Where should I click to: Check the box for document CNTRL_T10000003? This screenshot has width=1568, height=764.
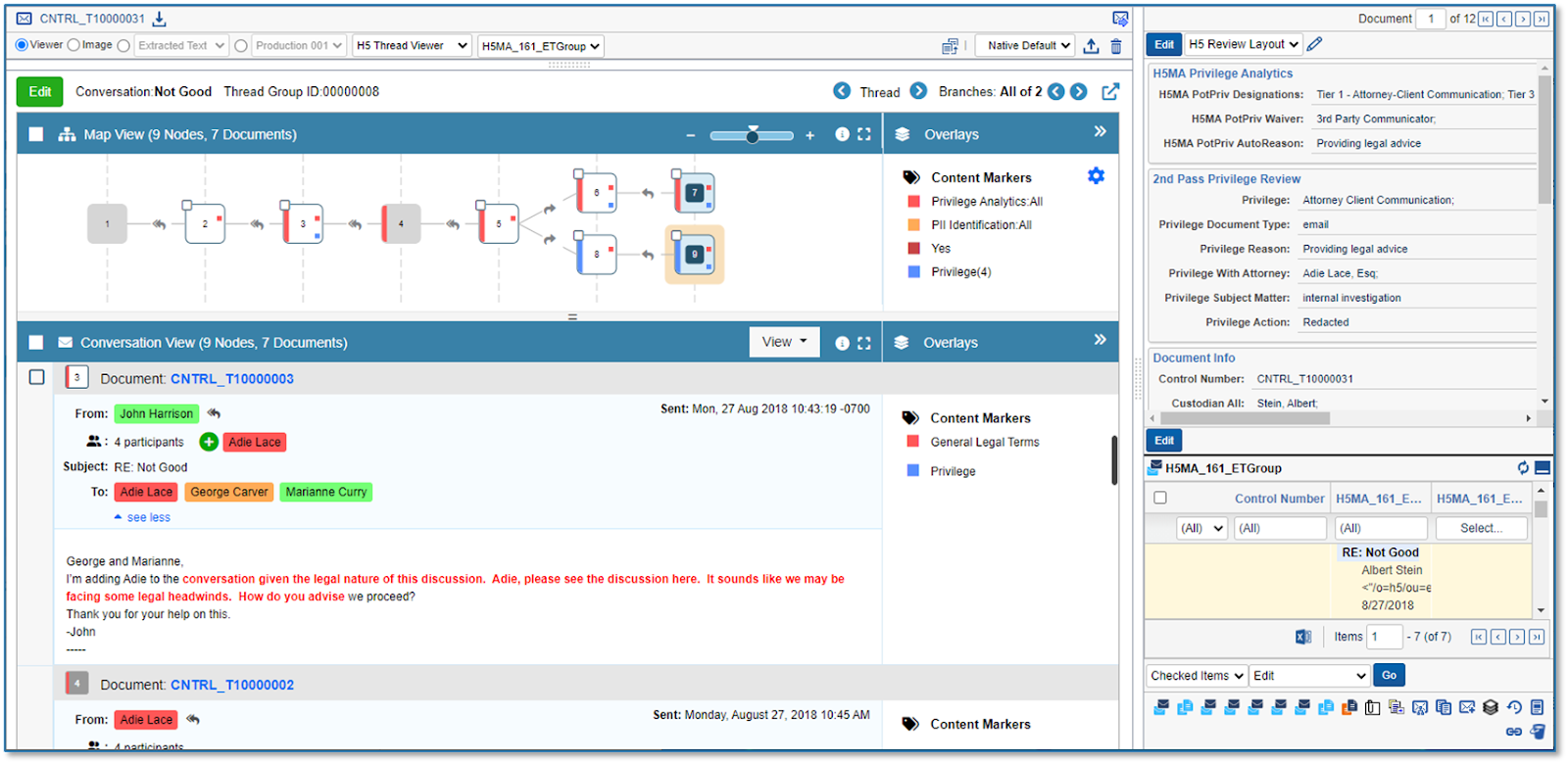click(x=36, y=377)
